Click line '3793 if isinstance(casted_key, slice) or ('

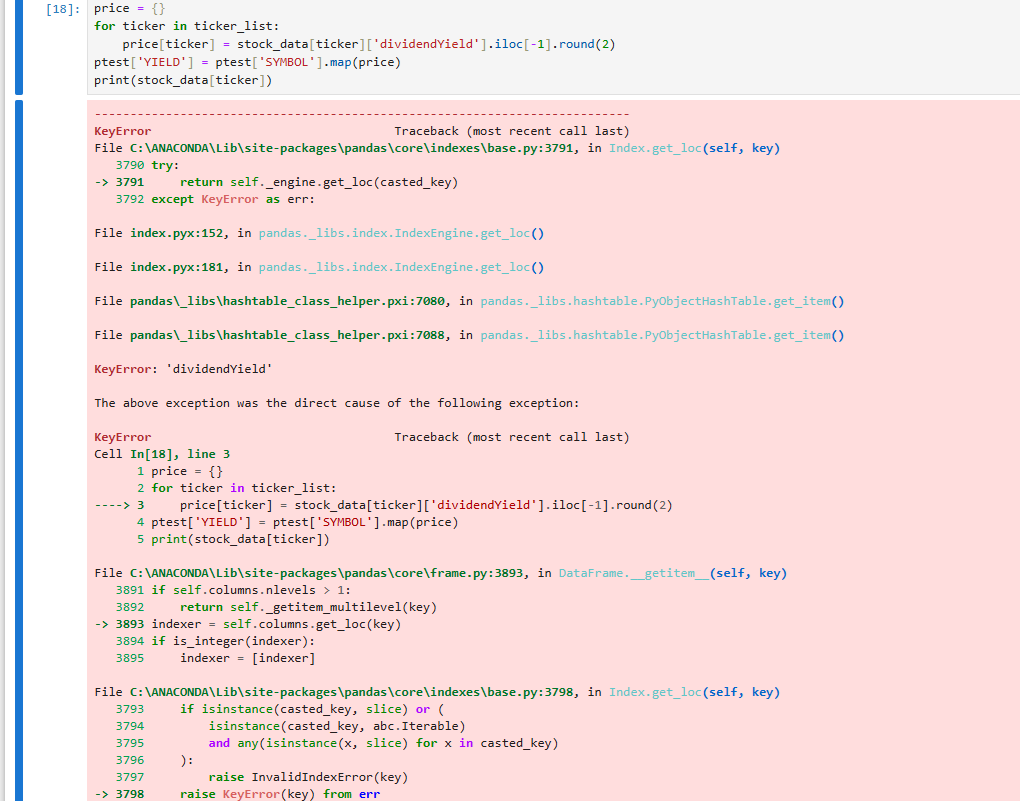[280, 709]
